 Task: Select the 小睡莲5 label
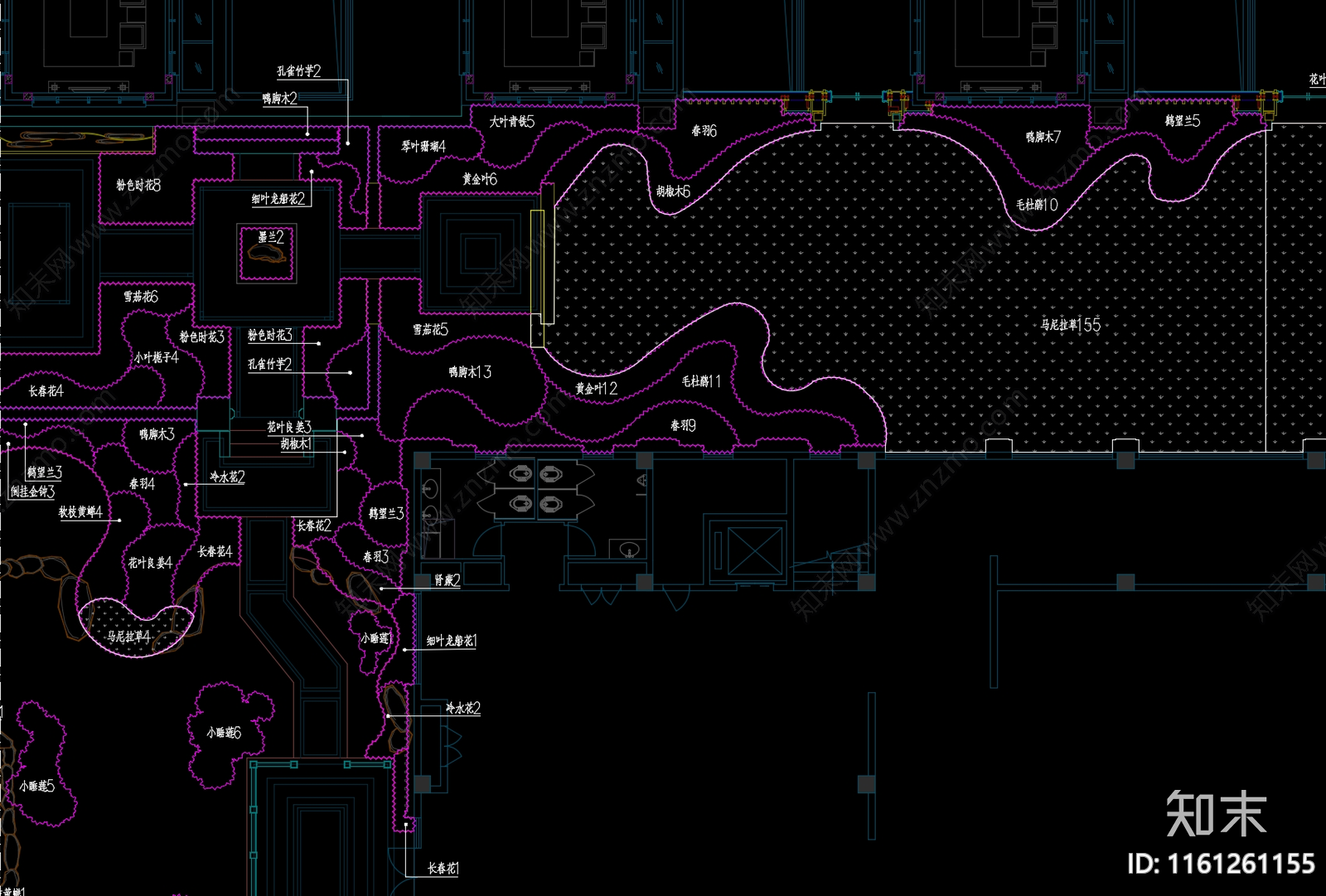click(37, 786)
